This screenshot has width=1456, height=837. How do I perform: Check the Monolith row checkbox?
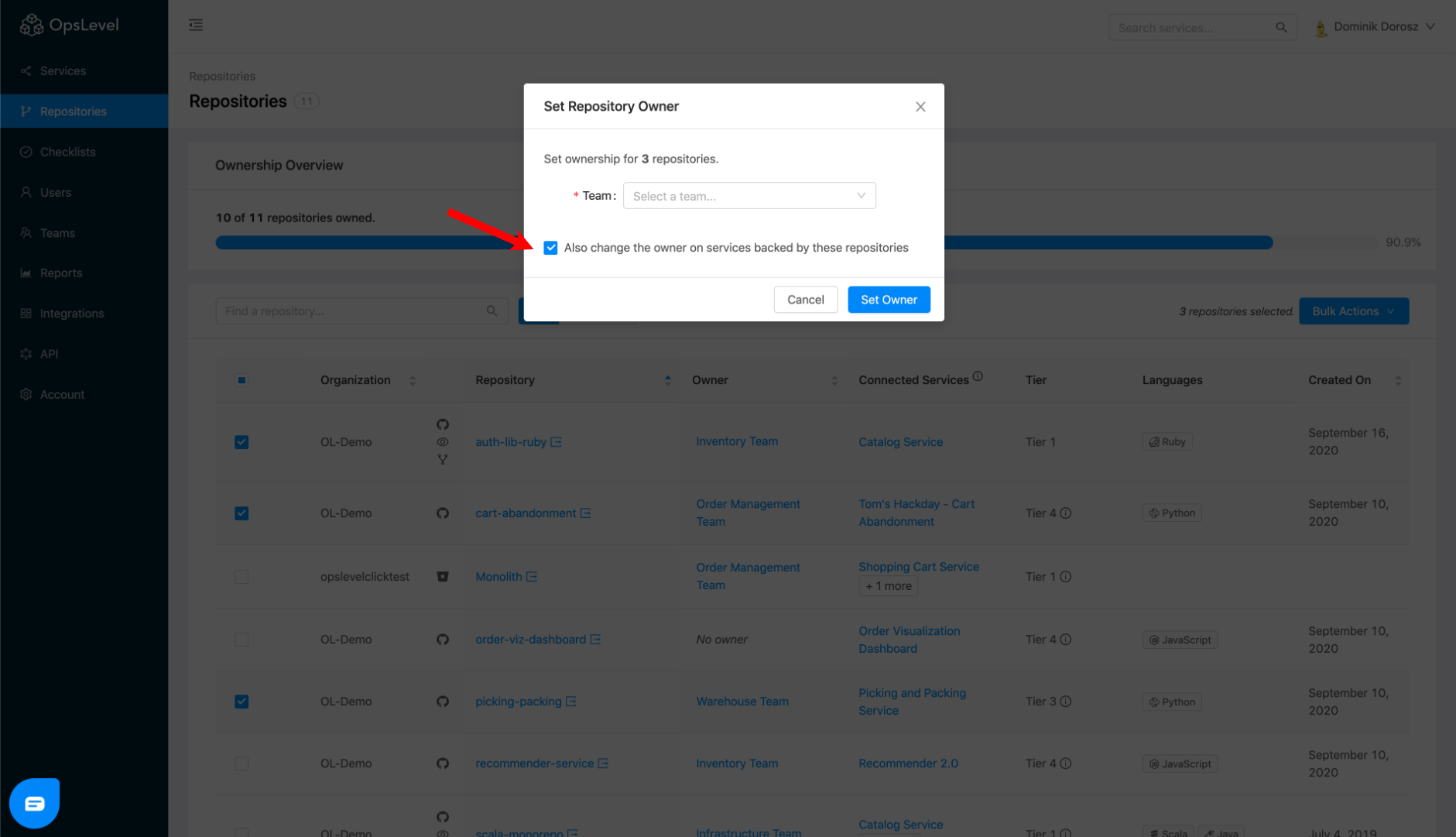coord(242,577)
